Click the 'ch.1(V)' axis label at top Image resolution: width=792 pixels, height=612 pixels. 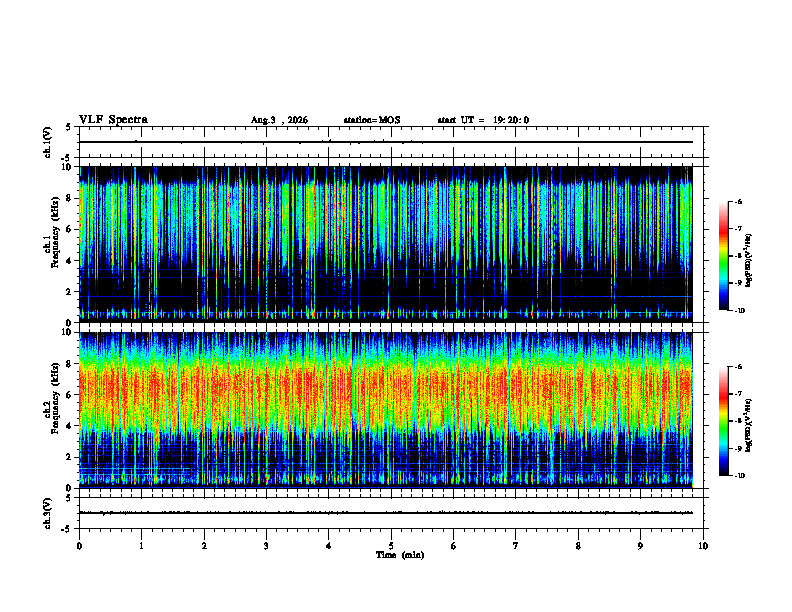tap(48, 142)
